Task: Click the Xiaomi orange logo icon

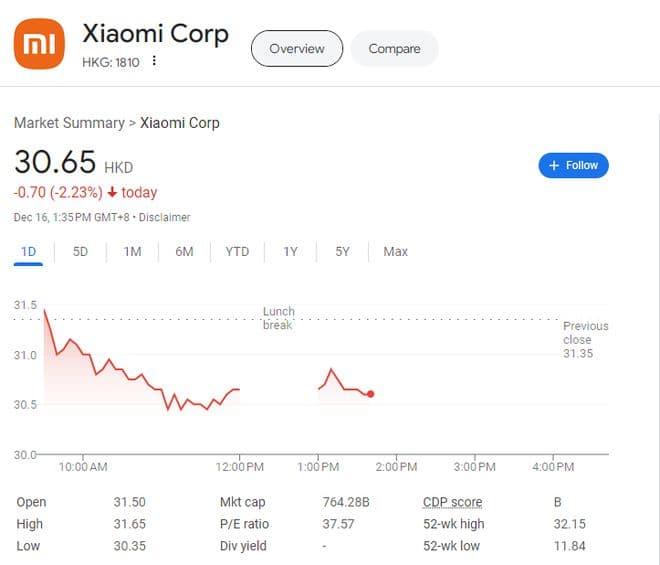Action: click(x=39, y=45)
